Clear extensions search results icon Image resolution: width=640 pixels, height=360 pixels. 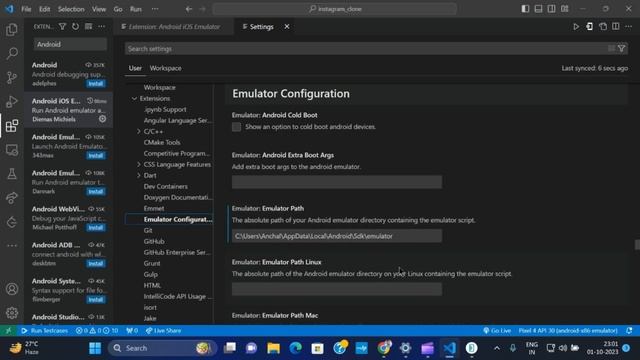89,27
